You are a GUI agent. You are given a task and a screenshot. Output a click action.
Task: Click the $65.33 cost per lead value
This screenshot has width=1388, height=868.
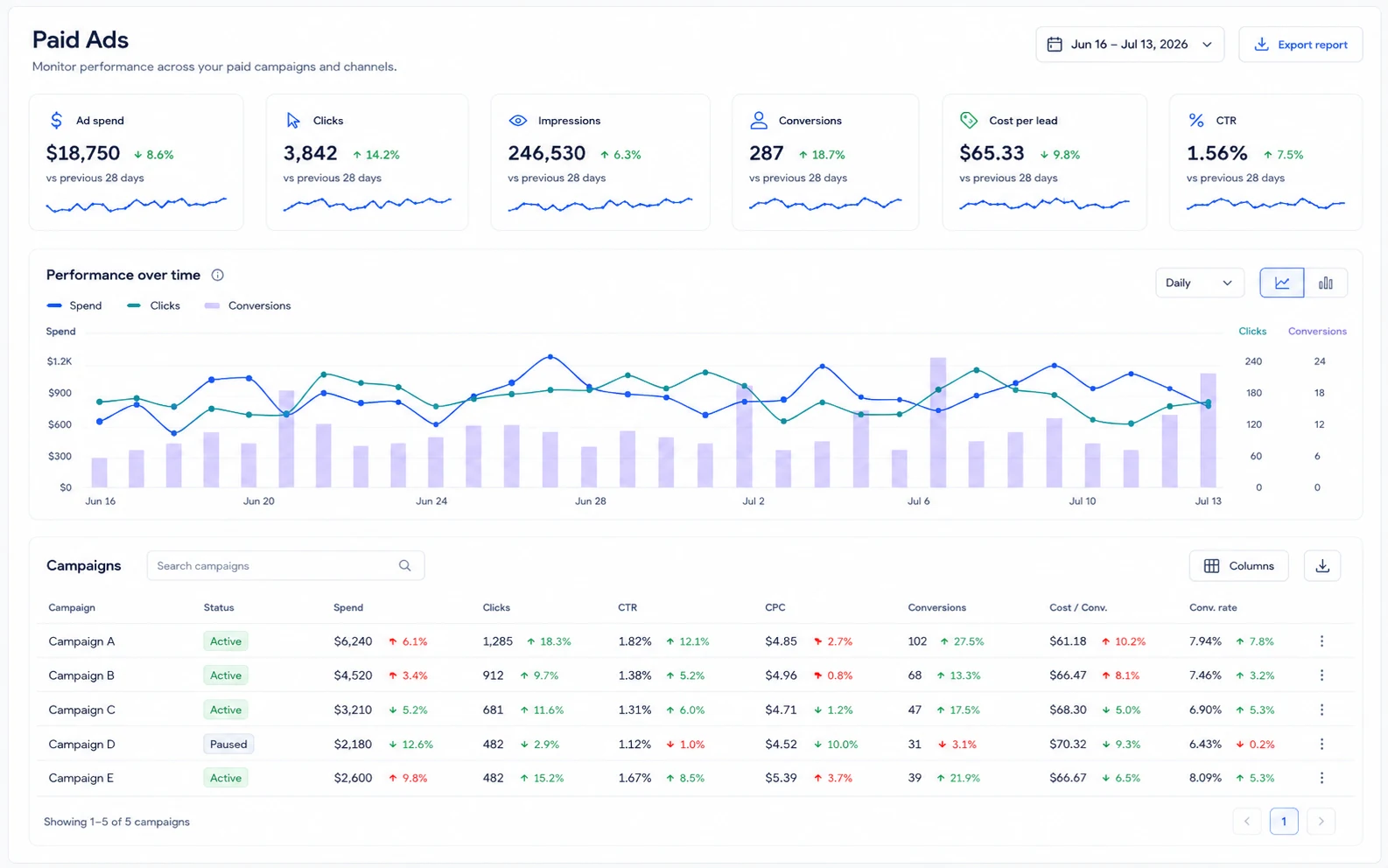992,153
